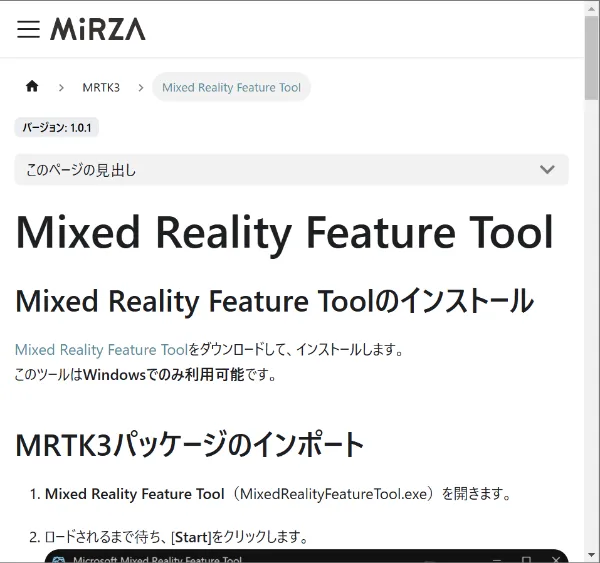This screenshot has width=600, height=563.
Task: Click scrollbar up arrow at top
Action: pyautogui.click(x=591, y=8)
